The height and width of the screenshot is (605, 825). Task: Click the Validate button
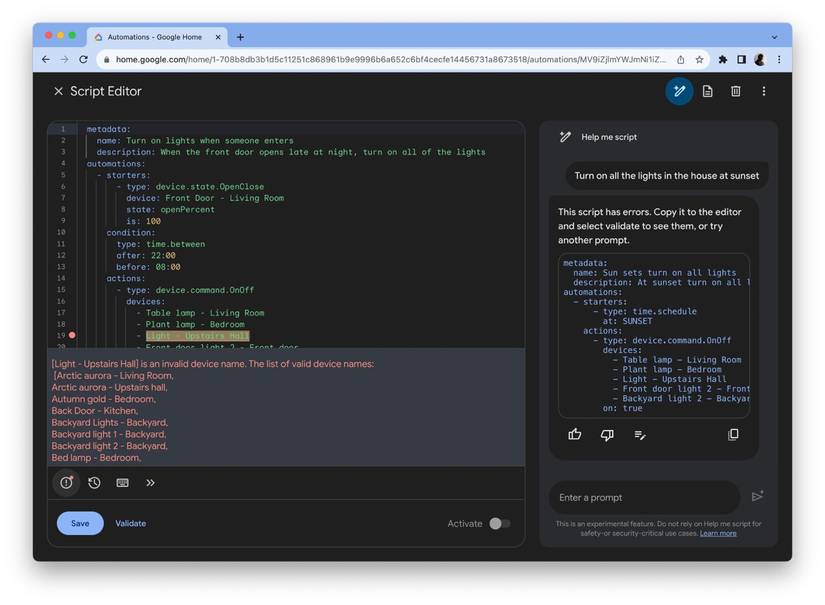[x=131, y=523]
